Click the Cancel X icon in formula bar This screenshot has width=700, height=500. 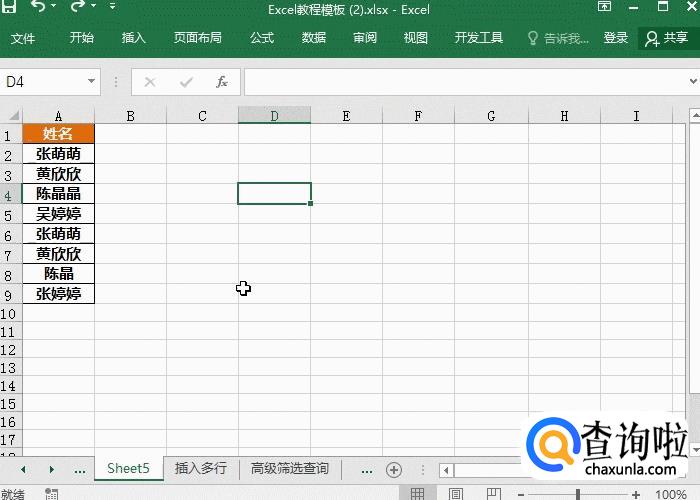150,82
